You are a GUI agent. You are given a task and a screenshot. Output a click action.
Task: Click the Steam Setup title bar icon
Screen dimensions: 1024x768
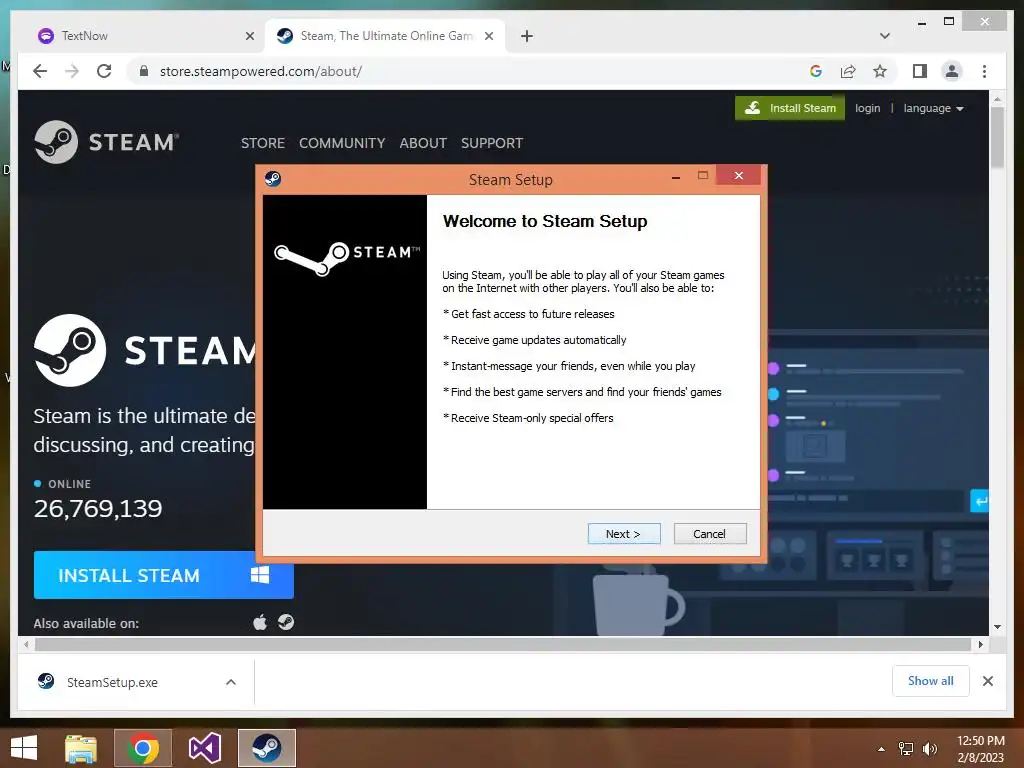point(273,178)
